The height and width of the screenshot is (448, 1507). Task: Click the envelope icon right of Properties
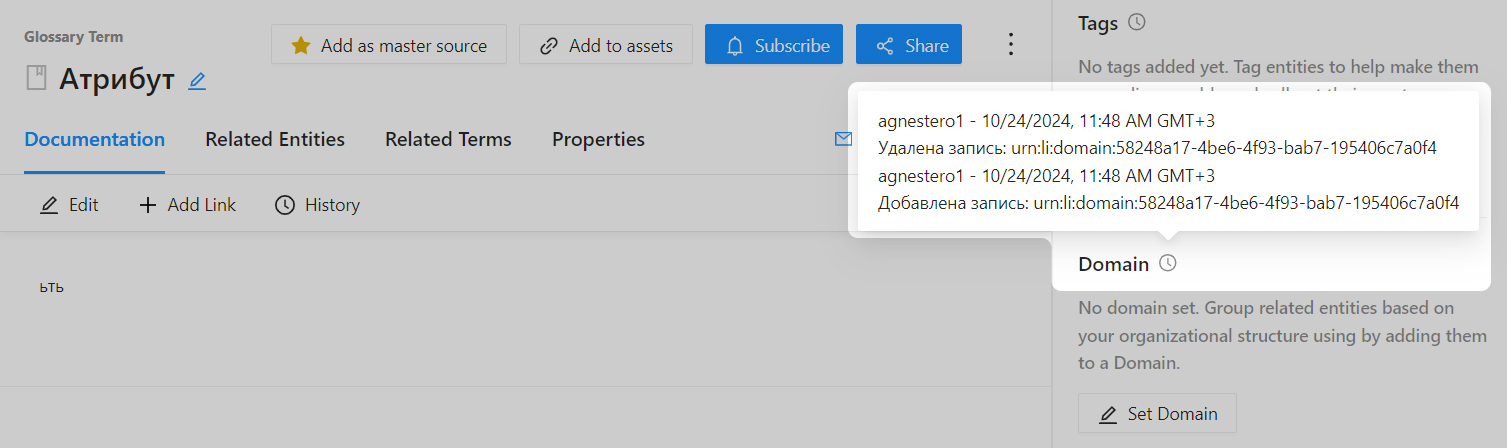(842, 139)
